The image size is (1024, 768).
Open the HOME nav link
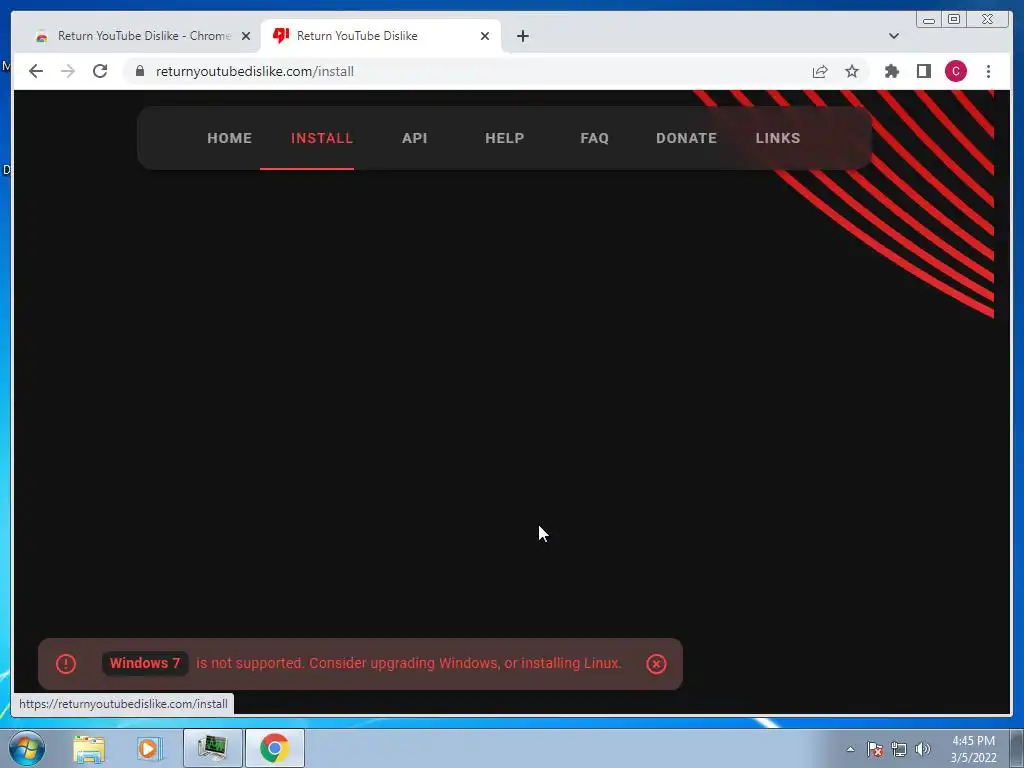coord(229,138)
